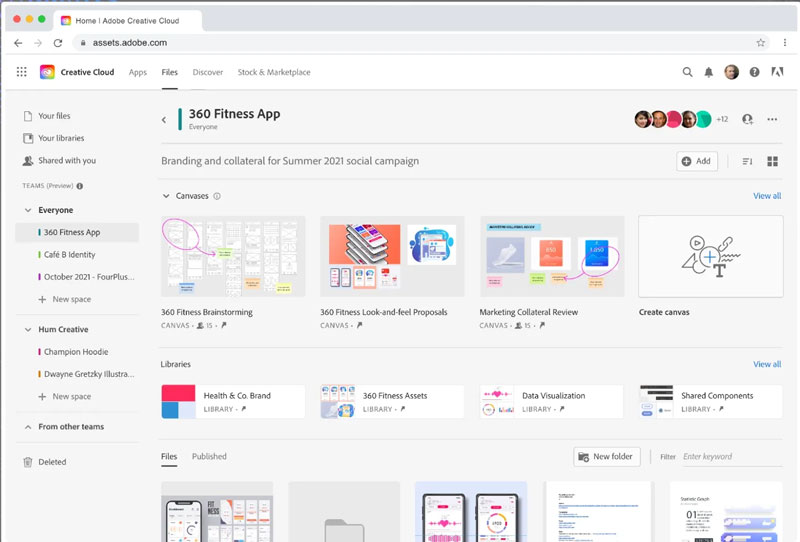800x542 pixels.
Task: Collapse the Everyone team section
Action: click(28, 210)
